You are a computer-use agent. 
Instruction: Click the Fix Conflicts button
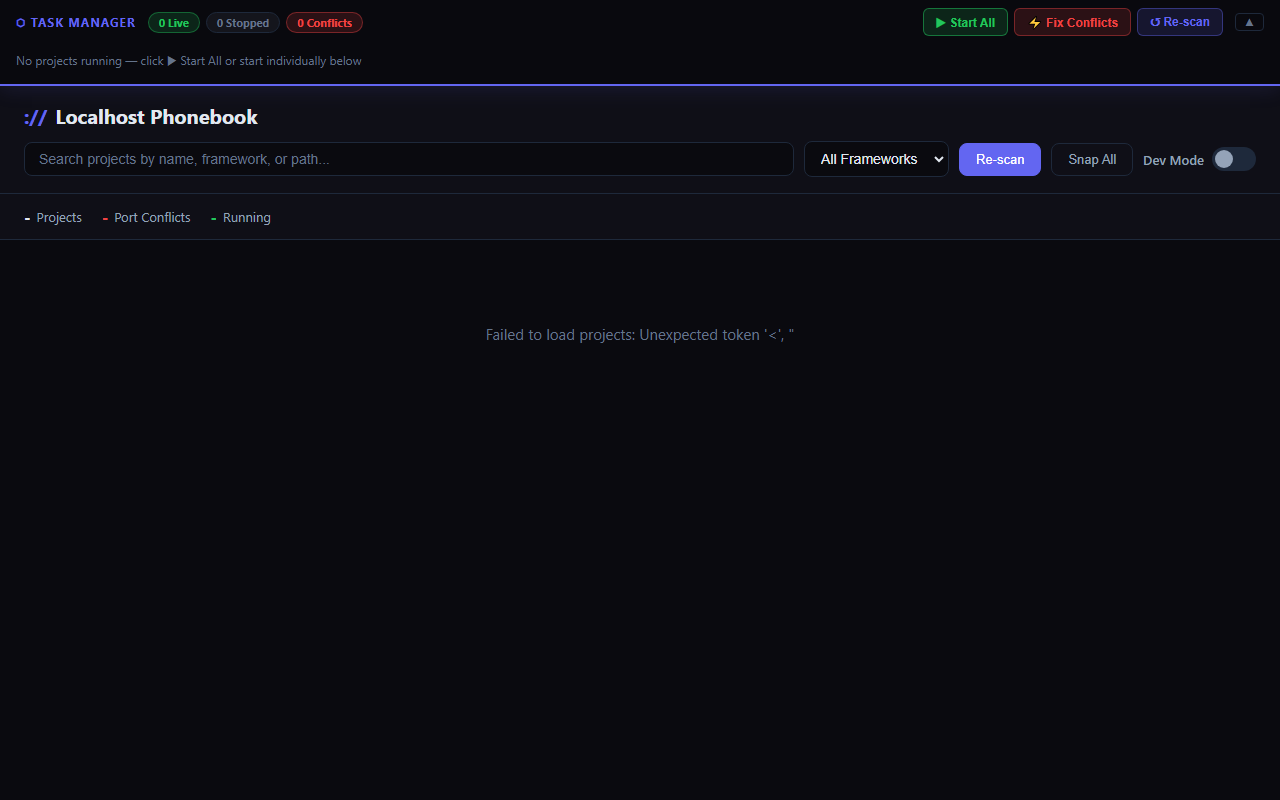click(1072, 21)
